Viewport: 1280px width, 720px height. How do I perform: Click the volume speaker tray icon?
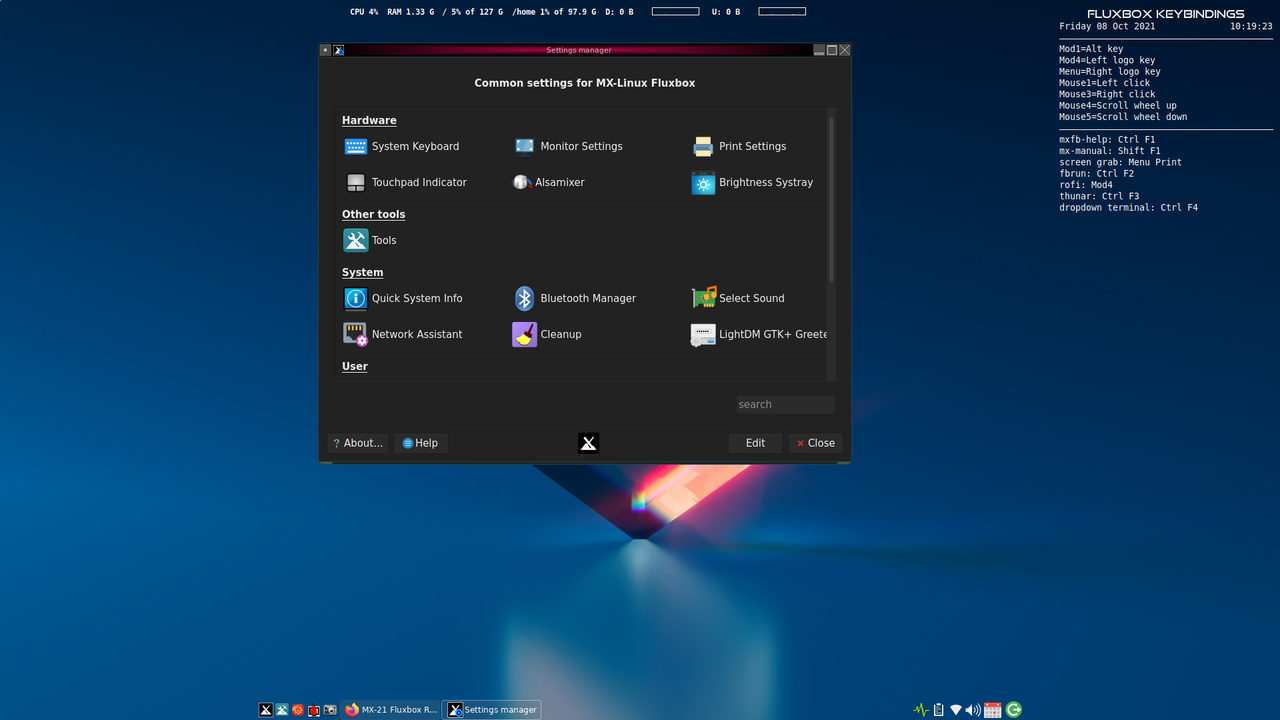973,710
